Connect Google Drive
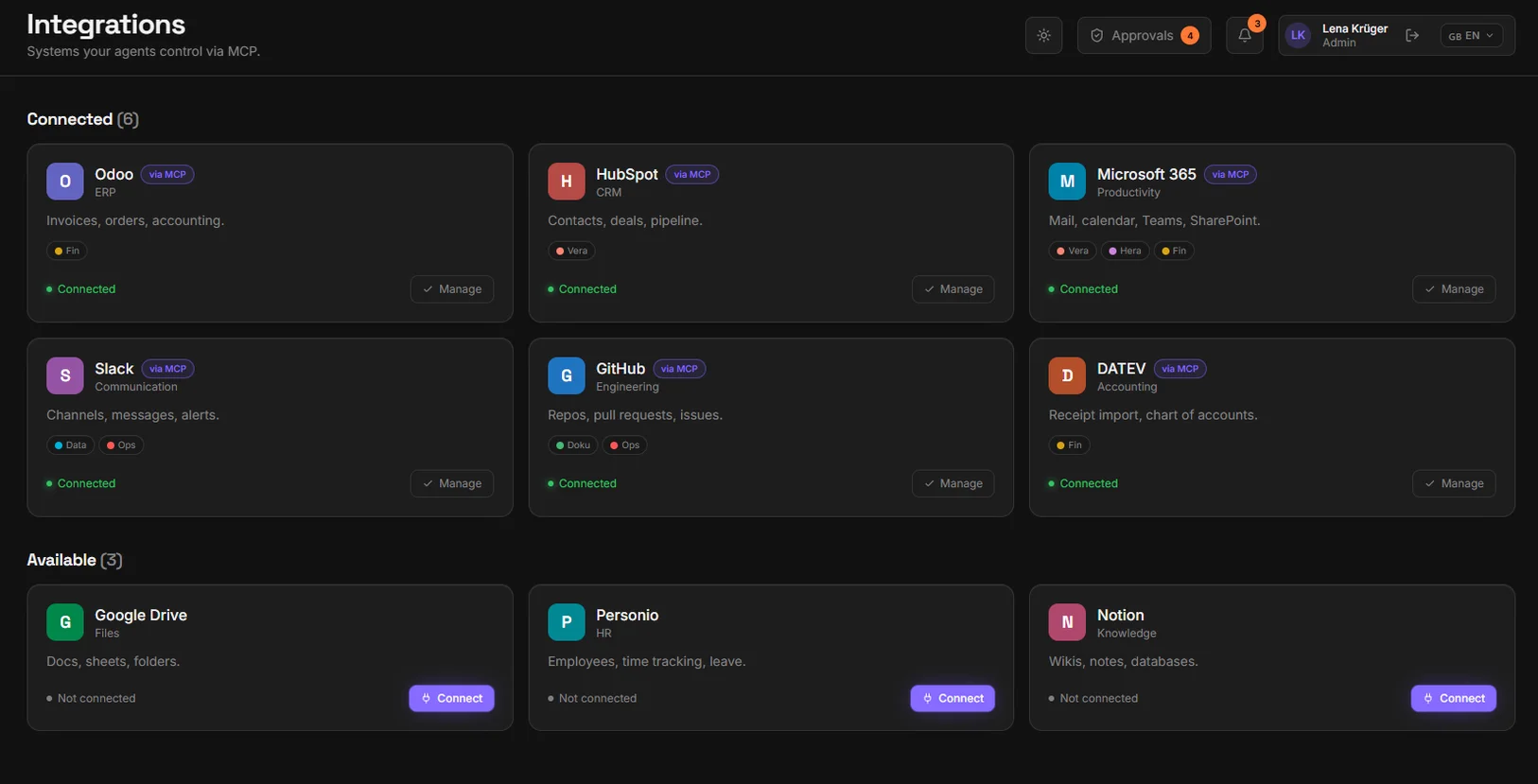This screenshot has width=1538, height=784. (452, 698)
